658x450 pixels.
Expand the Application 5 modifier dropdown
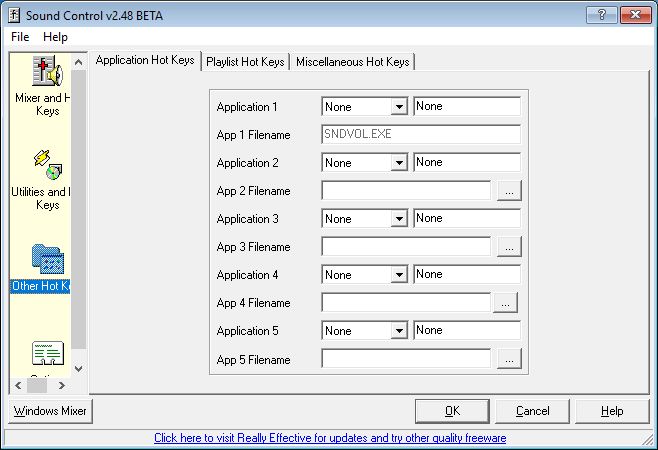click(399, 331)
